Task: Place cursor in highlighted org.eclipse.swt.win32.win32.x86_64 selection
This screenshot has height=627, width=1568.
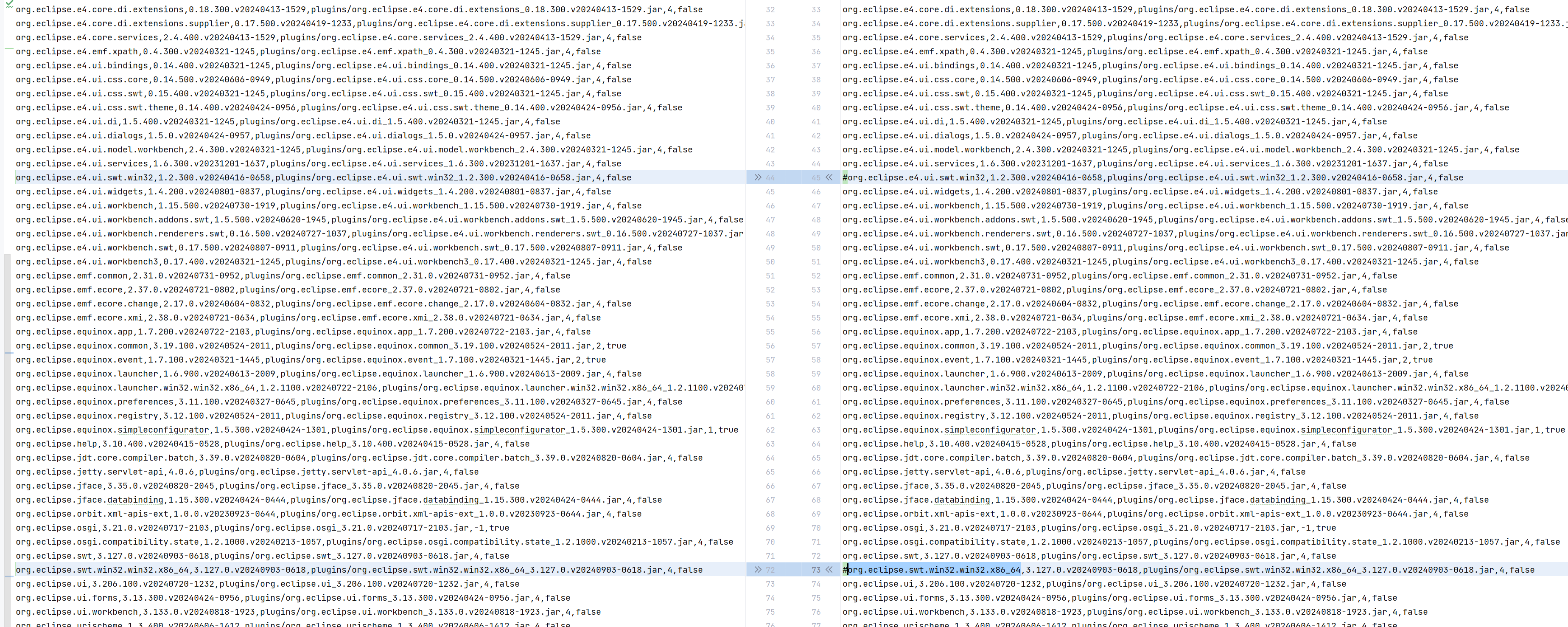Action: click(934, 570)
